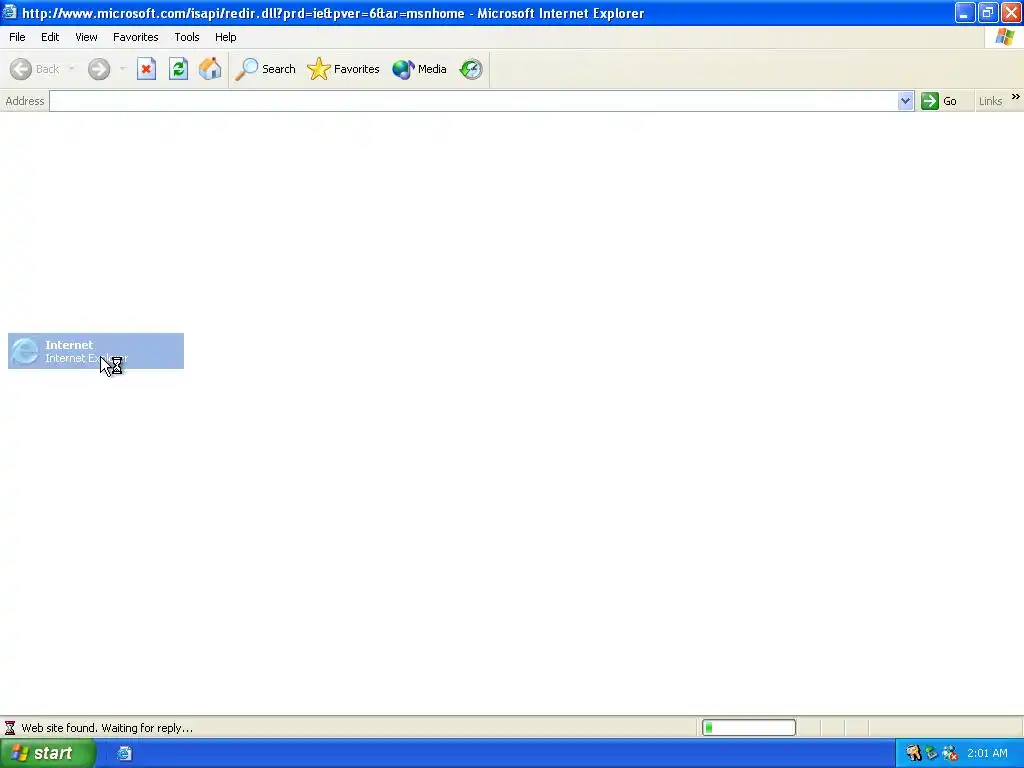Open the Favorites menu

(x=135, y=37)
